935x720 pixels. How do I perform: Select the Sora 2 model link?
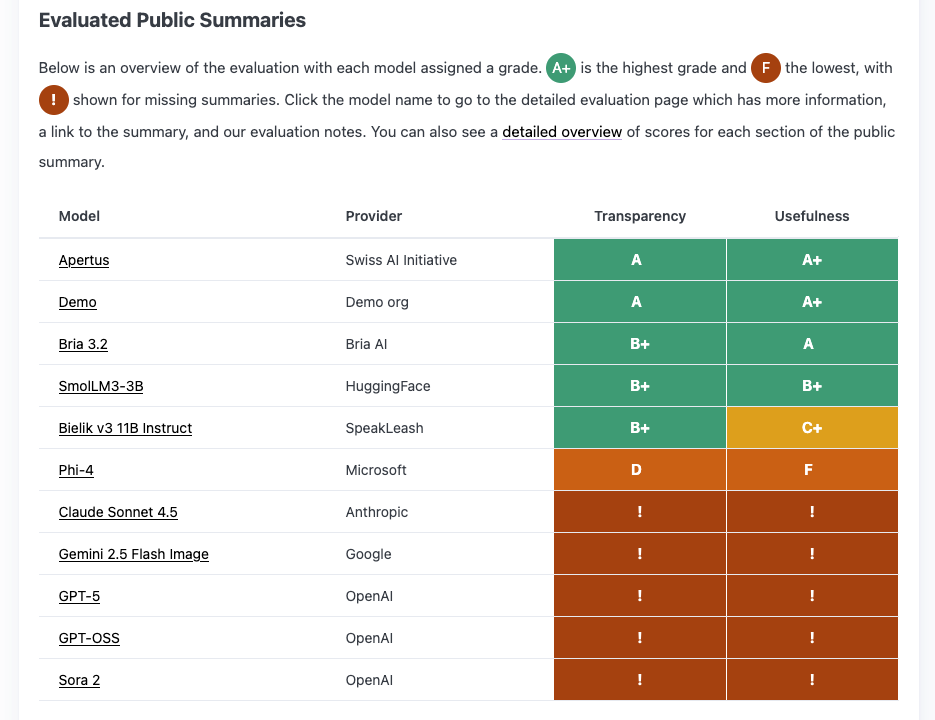pos(79,680)
